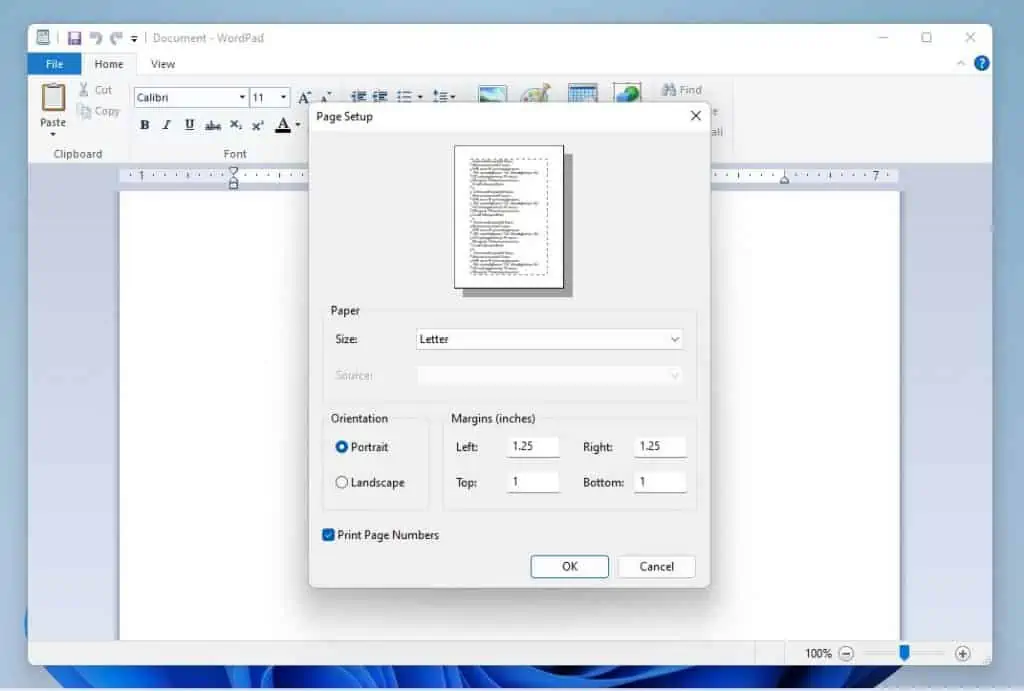Open the paper Size dropdown
The height and width of the screenshot is (691, 1024).
click(676, 339)
